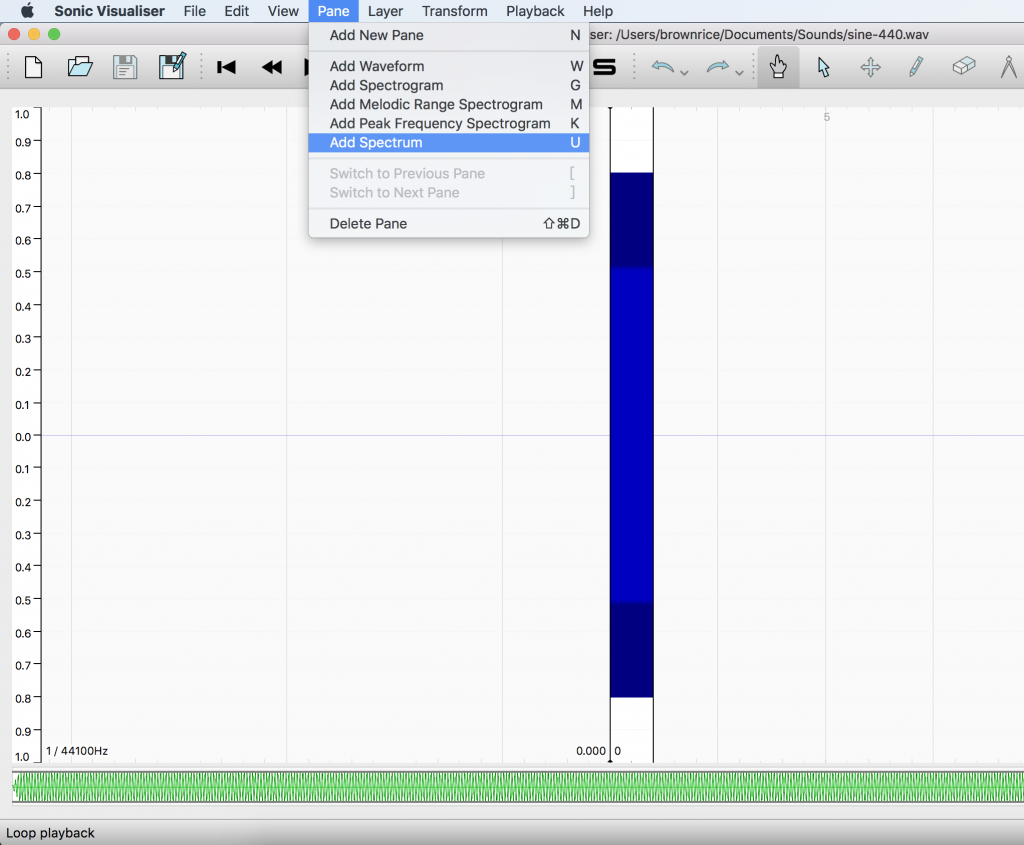1024x845 pixels.
Task: Choose Add Peak Frequency Spectrogram
Action: (x=449, y=123)
